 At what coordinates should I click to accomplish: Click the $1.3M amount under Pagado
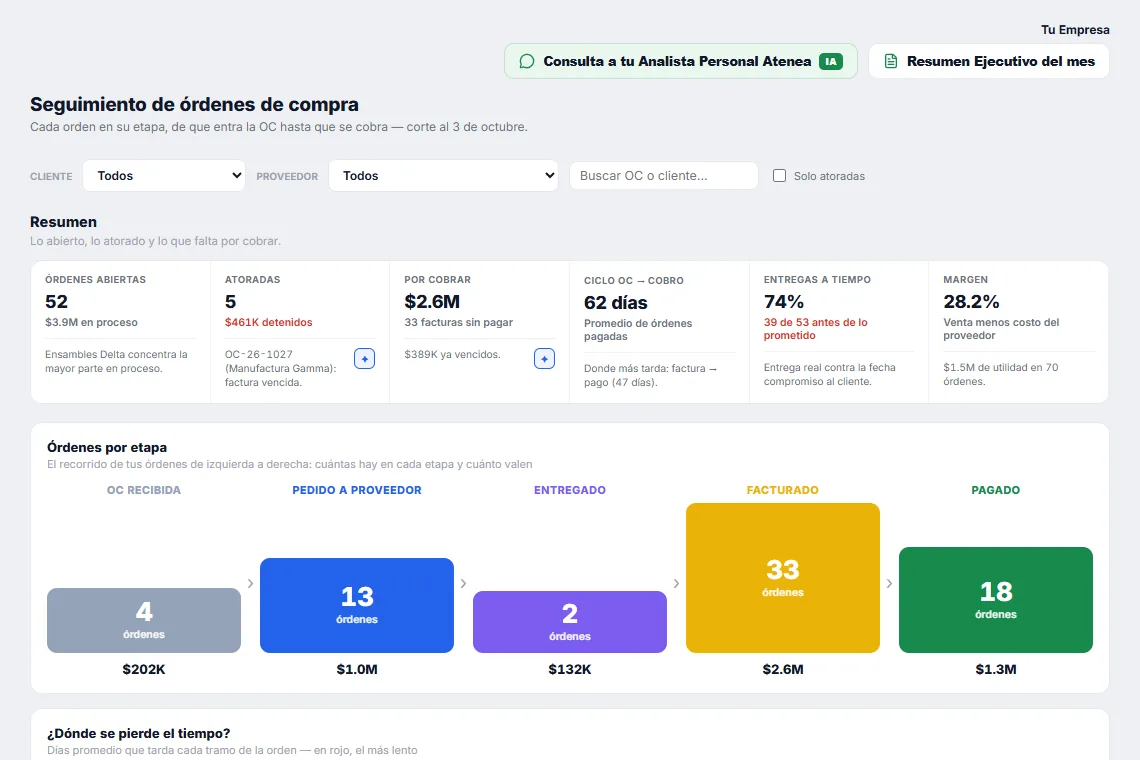[996, 669]
